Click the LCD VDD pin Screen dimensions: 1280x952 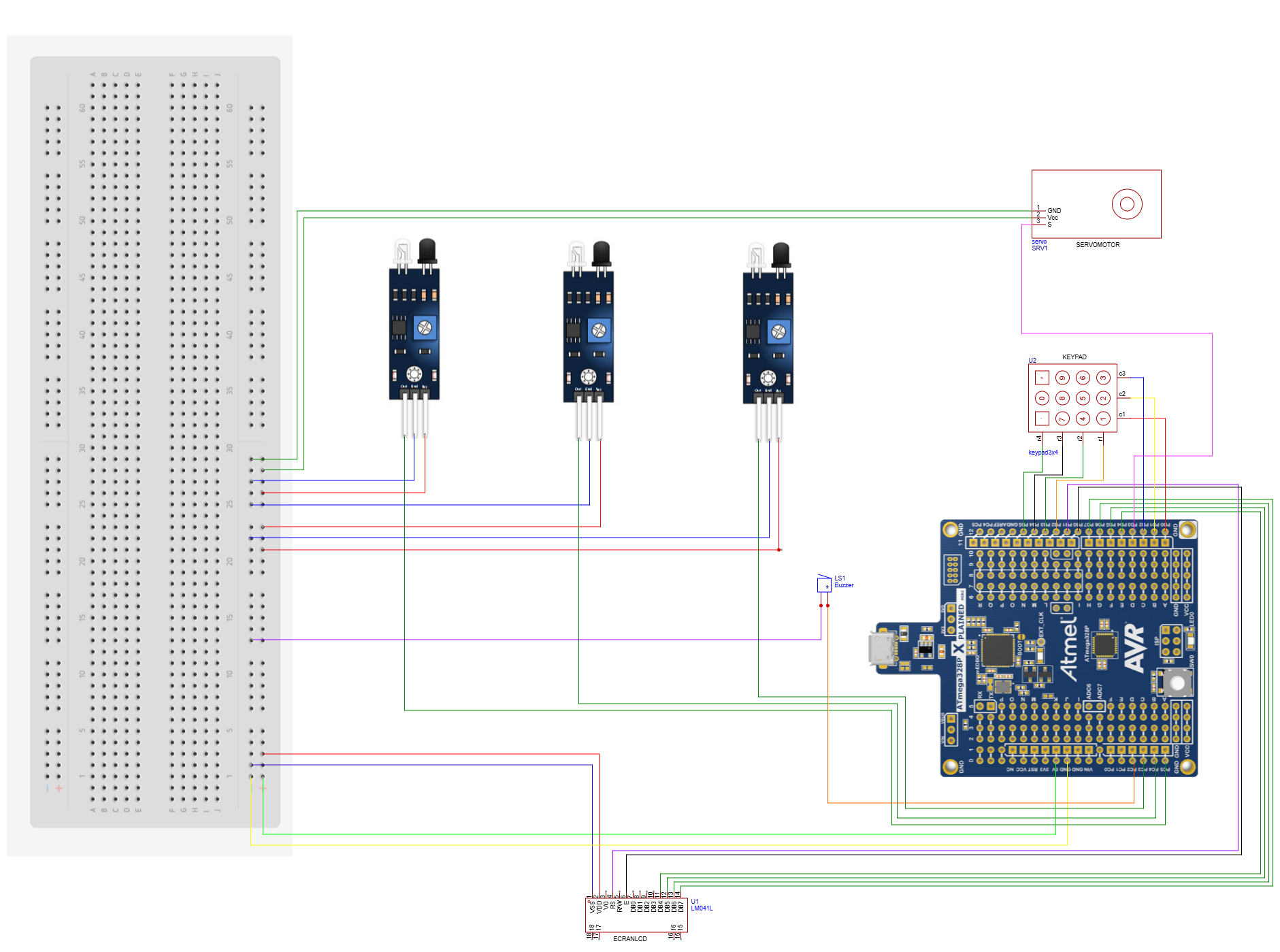(599, 906)
